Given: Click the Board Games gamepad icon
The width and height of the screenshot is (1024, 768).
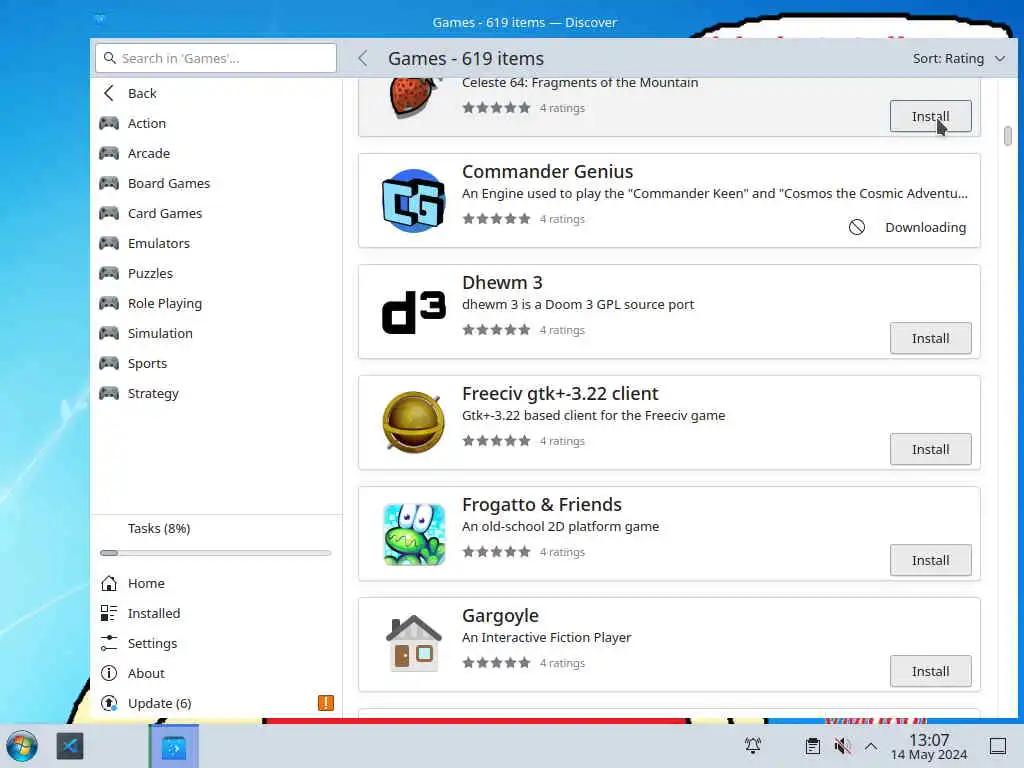Looking at the screenshot, I should 109,184.
